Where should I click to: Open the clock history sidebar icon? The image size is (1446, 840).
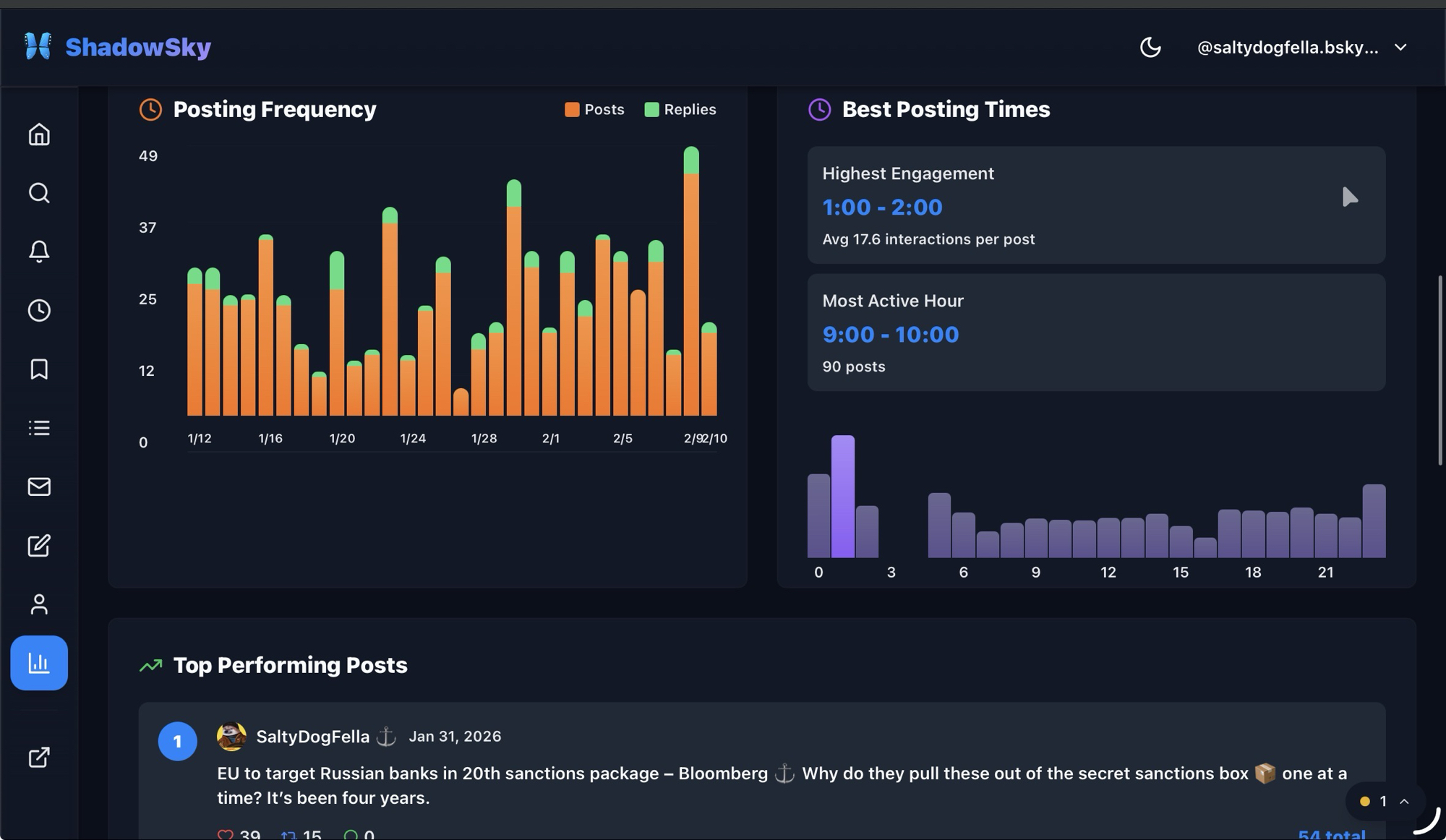point(39,310)
